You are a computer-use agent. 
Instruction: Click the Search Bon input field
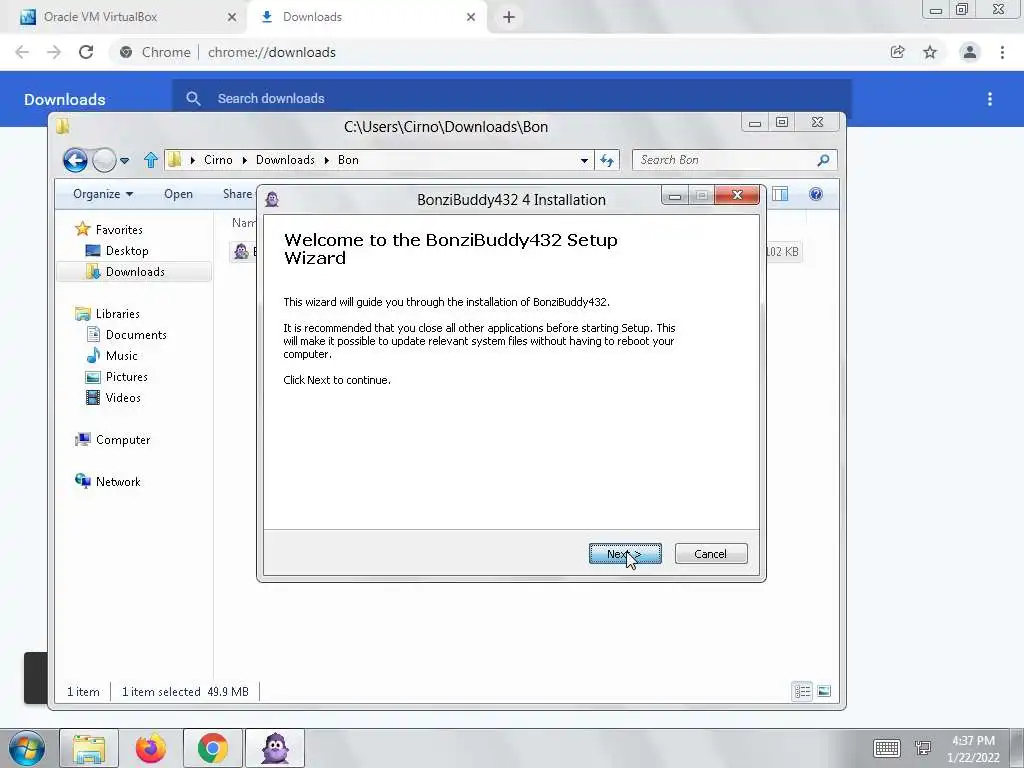[725, 160]
